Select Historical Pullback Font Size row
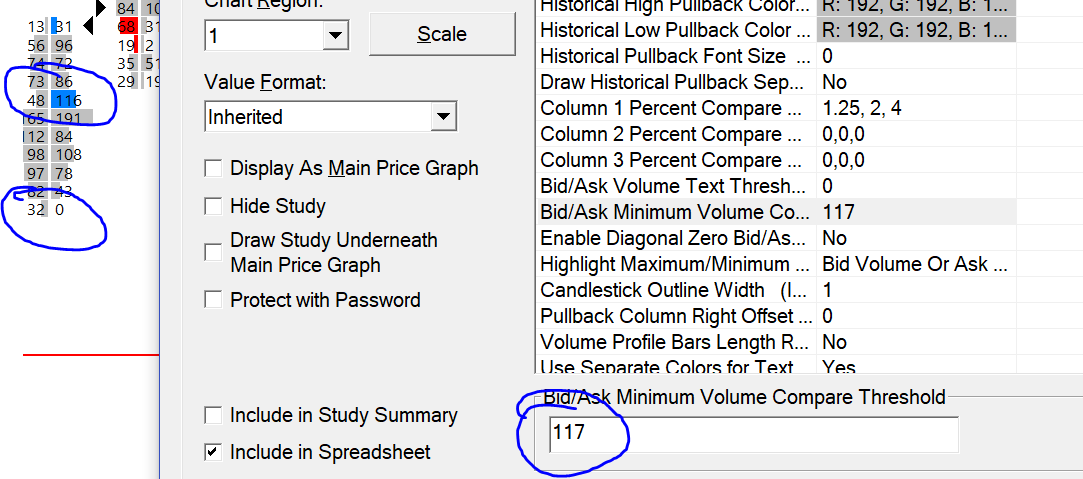This screenshot has height=479, width=1083. 676,56
